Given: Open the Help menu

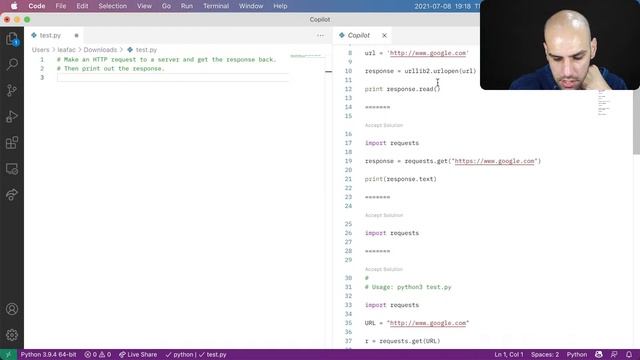Looking at the screenshot, I should (x=280, y=6).
